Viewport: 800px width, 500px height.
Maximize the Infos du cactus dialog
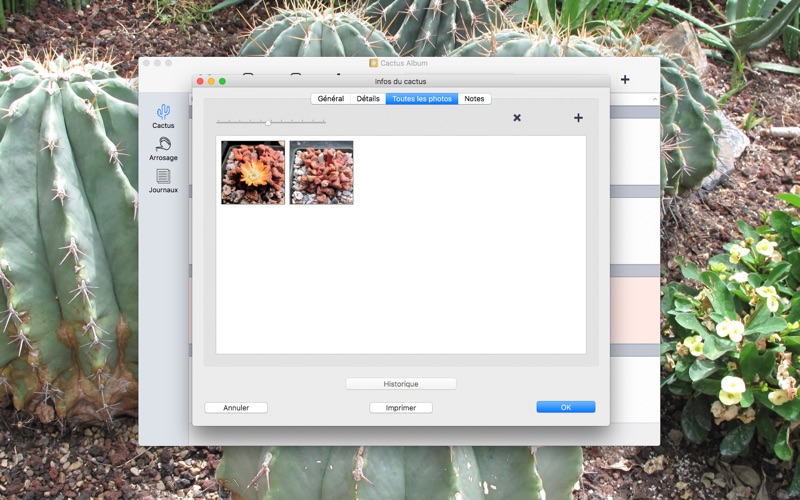click(x=222, y=81)
